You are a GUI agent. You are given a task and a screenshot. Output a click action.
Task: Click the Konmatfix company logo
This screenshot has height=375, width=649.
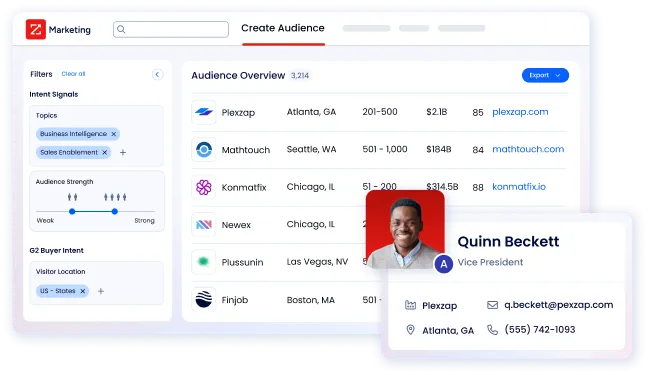coord(204,187)
